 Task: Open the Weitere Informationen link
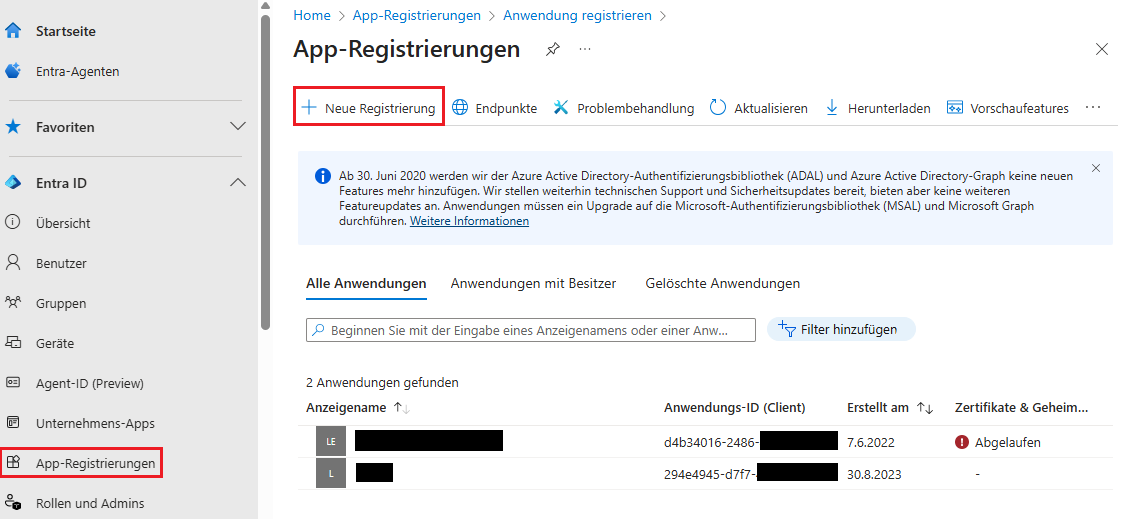(x=469, y=221)
